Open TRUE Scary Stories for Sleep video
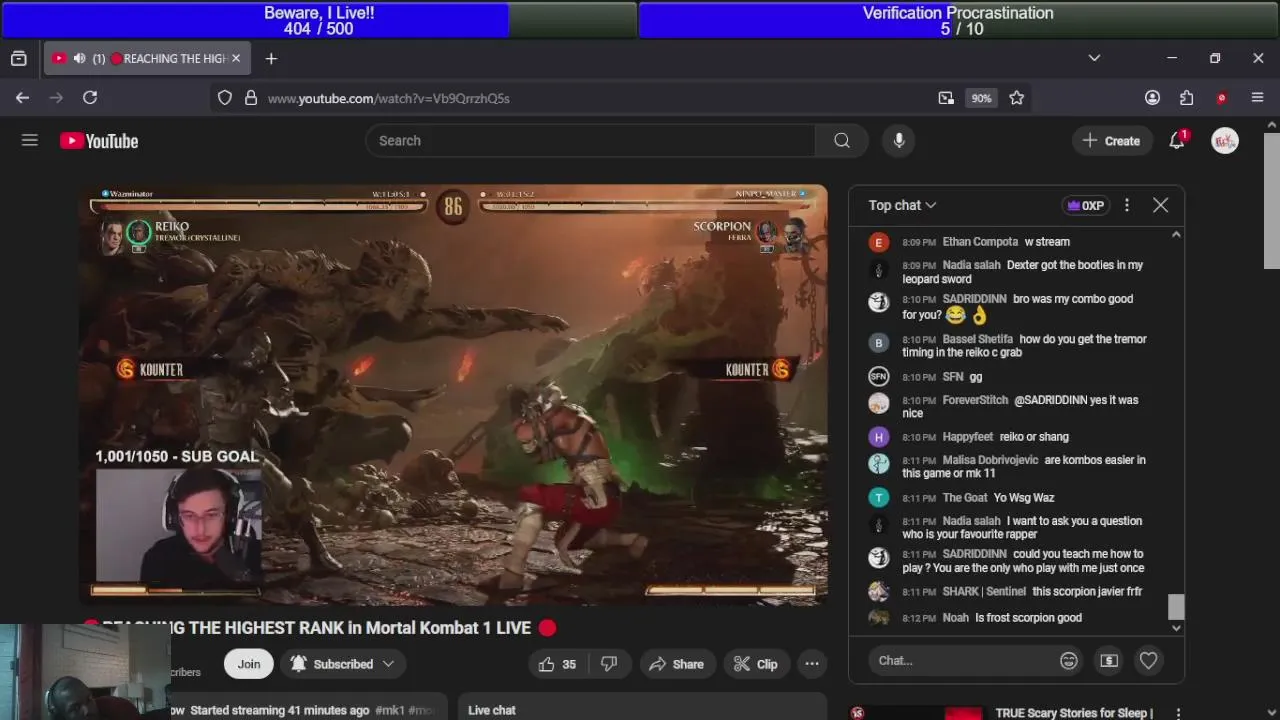This screenshot has height=720, width=1280. (x=1074, y=713)
